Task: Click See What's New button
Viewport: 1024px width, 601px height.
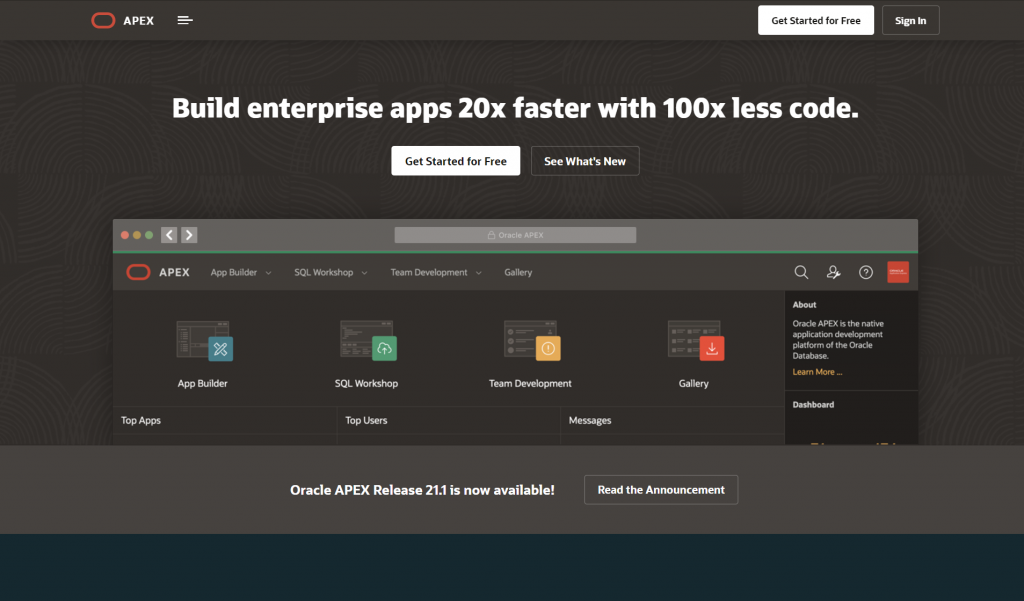Action: 585,161
